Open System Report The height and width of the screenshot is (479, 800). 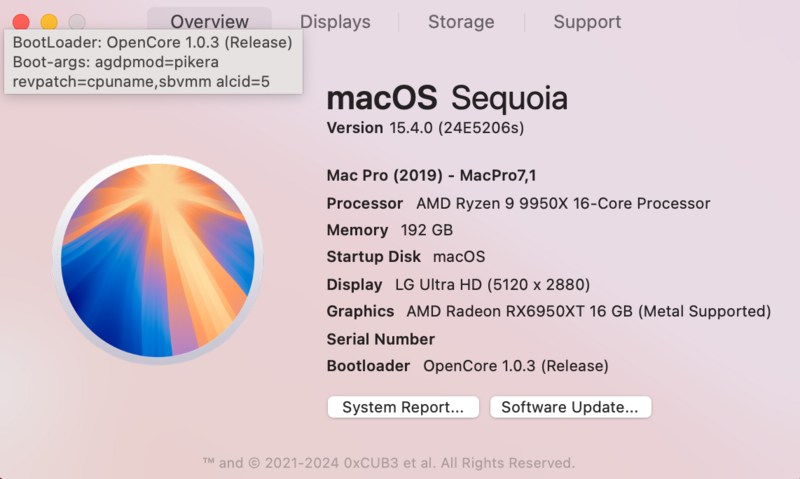click(403, 407)
